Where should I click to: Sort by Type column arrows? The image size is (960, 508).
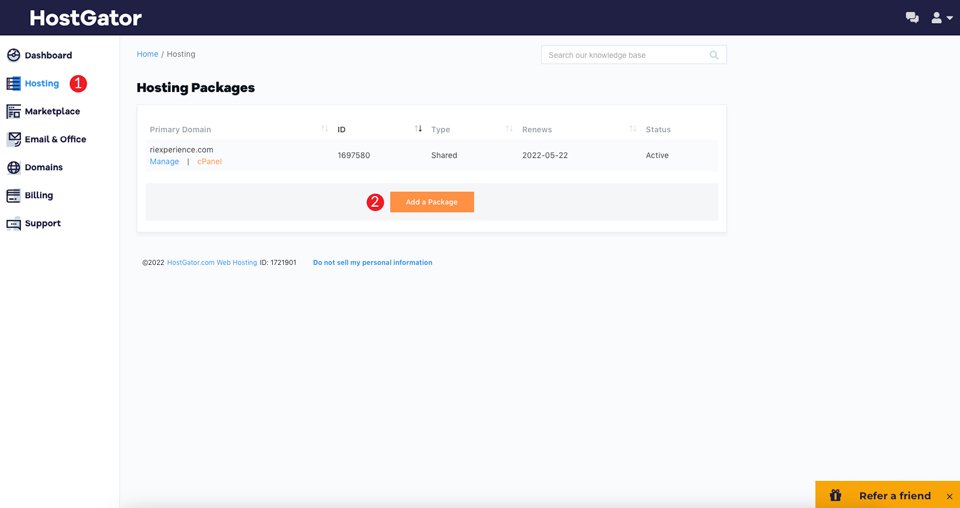pyautogui.click(x=509, y=129)
